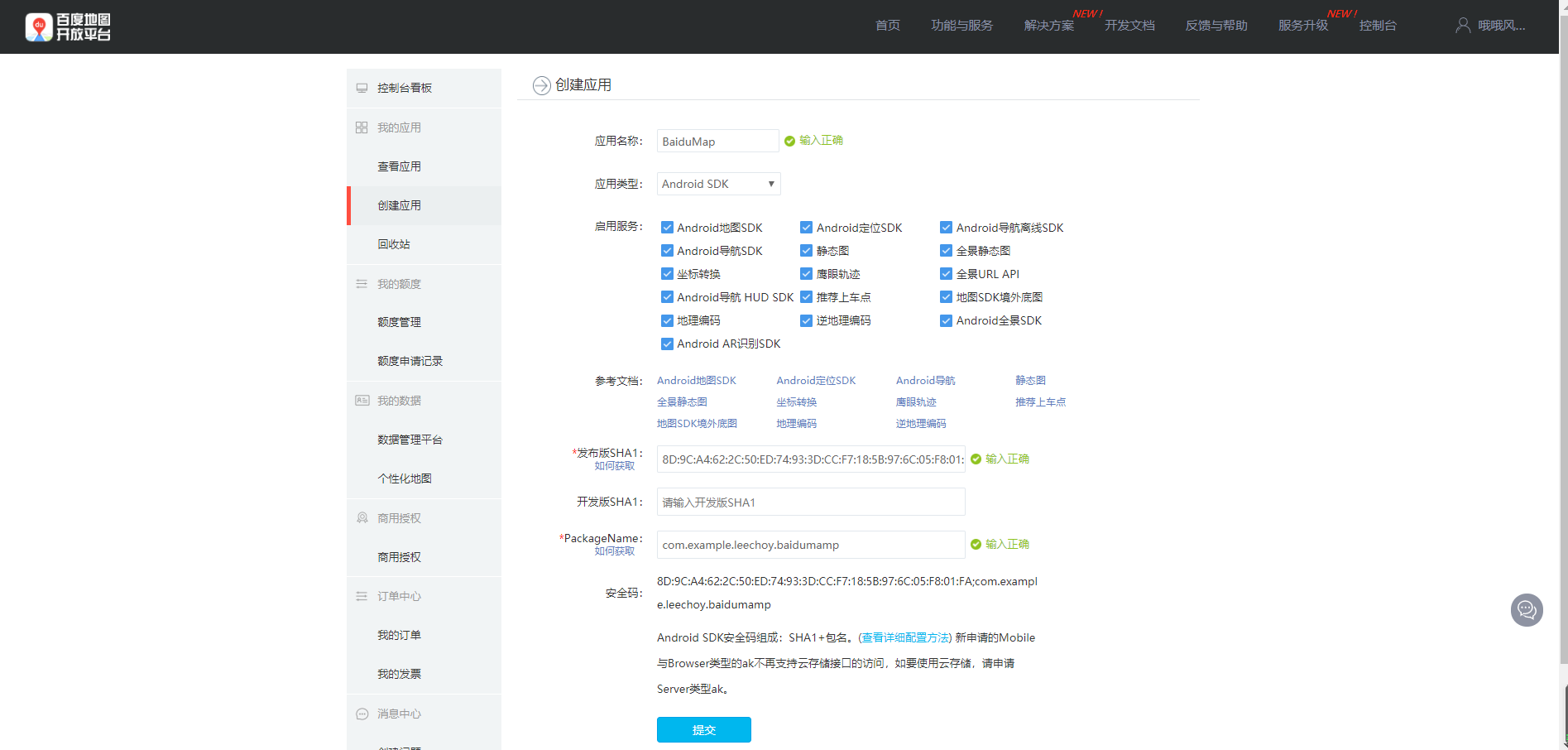The width and height of the screenshot is (1568, 750).
Task: Click the 商用授权 badge icon in sidebar header
Action: coord(362,518)
